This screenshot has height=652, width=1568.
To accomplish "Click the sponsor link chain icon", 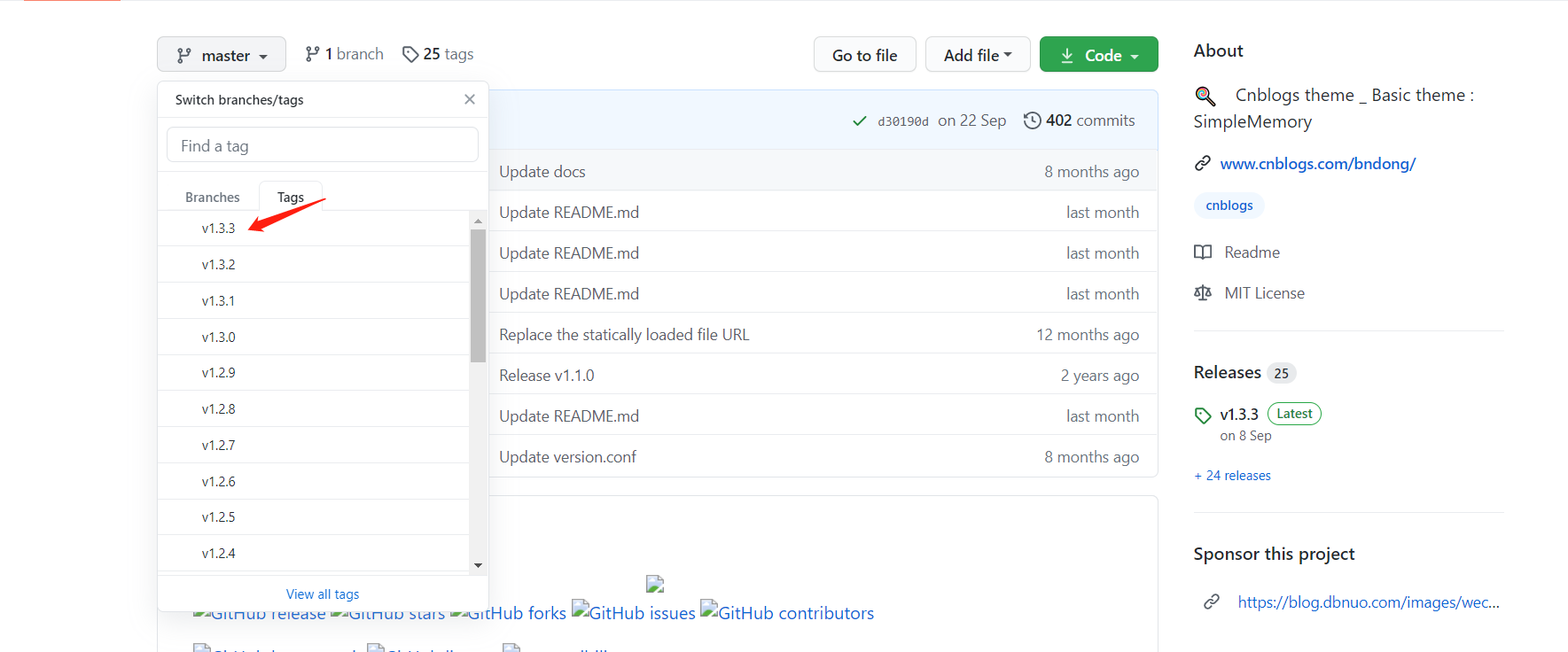I will pyautogui.click(x=1212, y=602).
